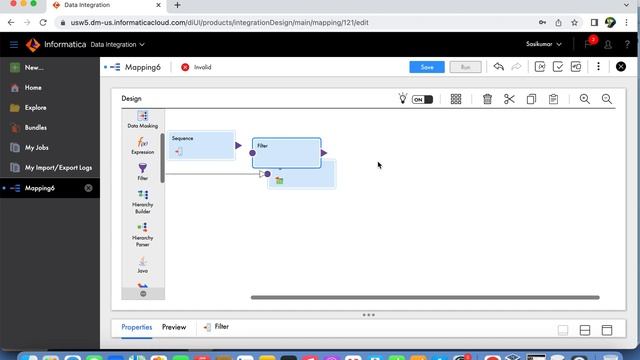The height and width of the screenshot is (360, 640).
Task: Bookmark this page with star icon
Action: 574,22
